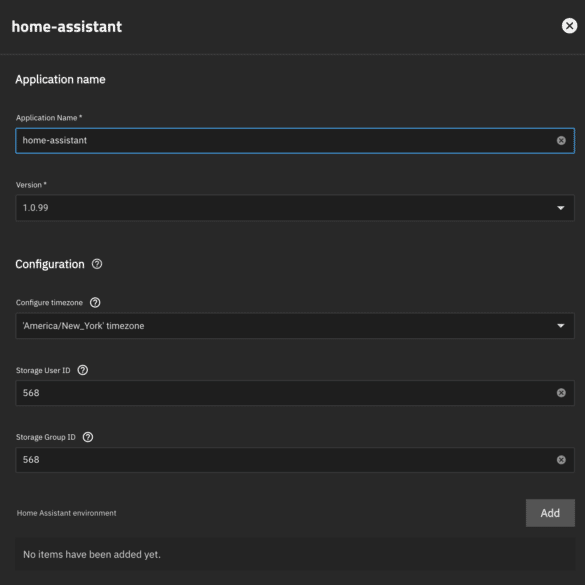Open help tooltip next to Configuration heading
The image size is (585, 585).
click(97, 264)
